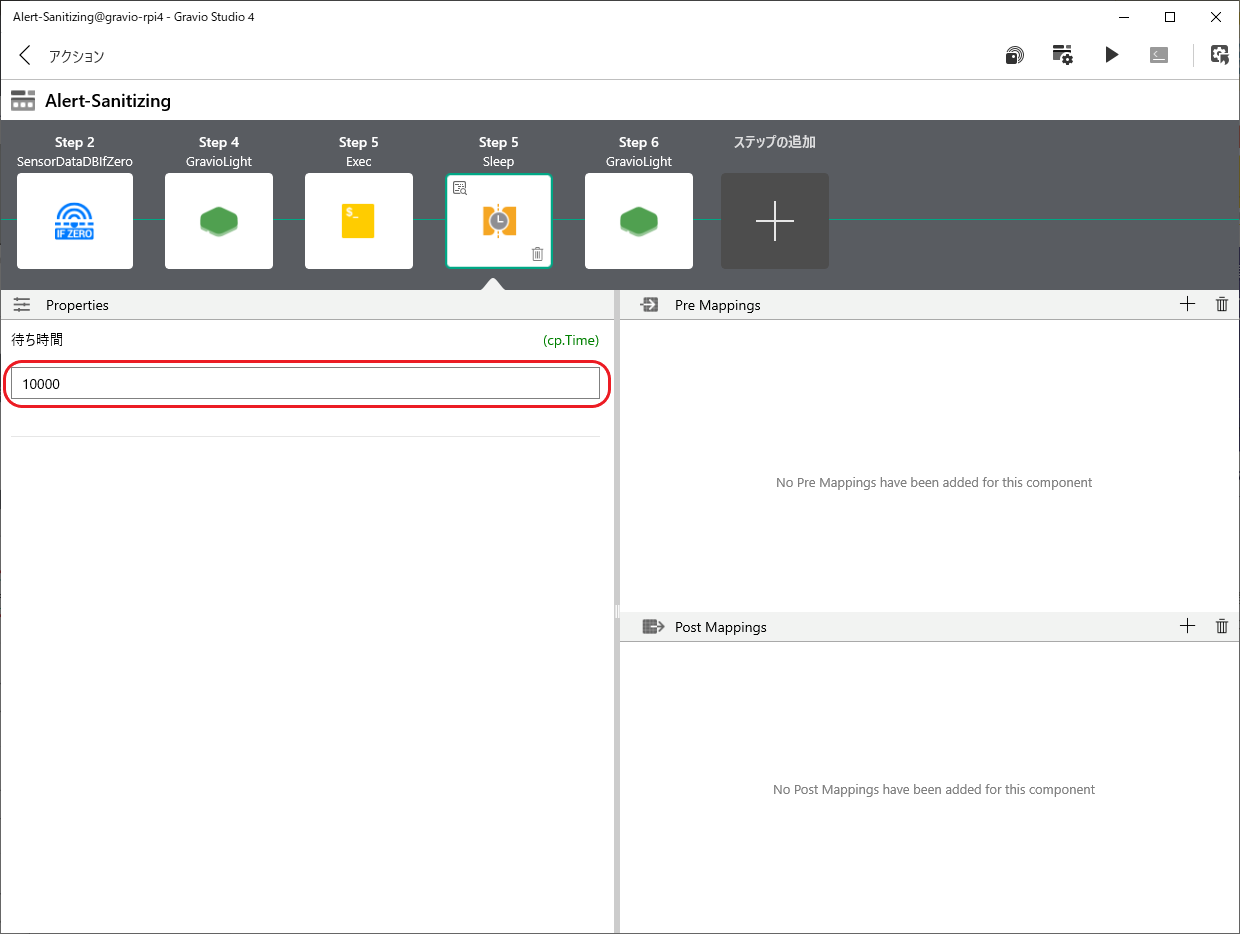Image resolution: width=1240 pixels, height=934 pixels.
Task: Minimize the Gravio Studio window
Action: [x=1124, y=17]
